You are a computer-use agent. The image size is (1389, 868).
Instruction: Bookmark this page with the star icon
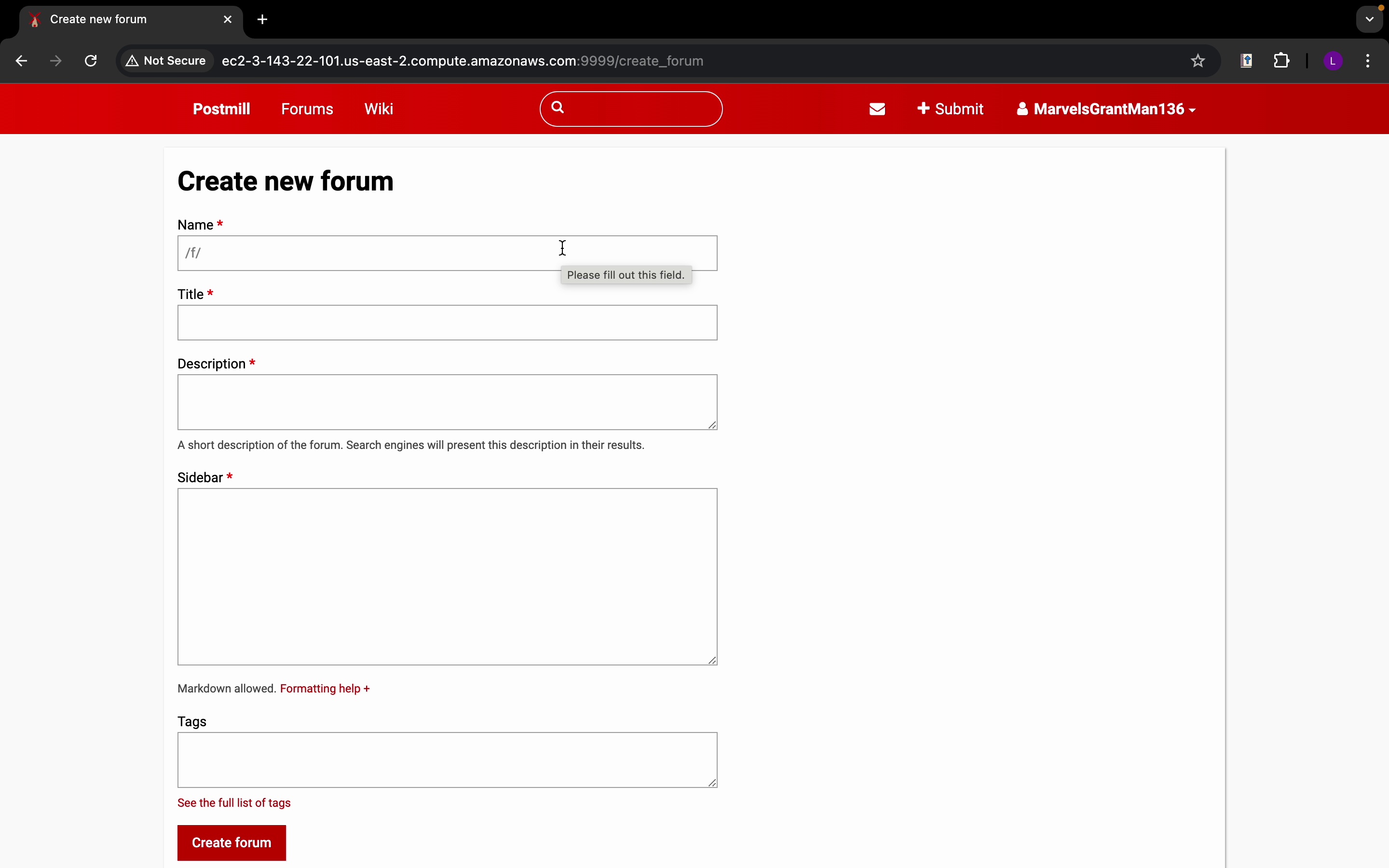coord(1198,61)
